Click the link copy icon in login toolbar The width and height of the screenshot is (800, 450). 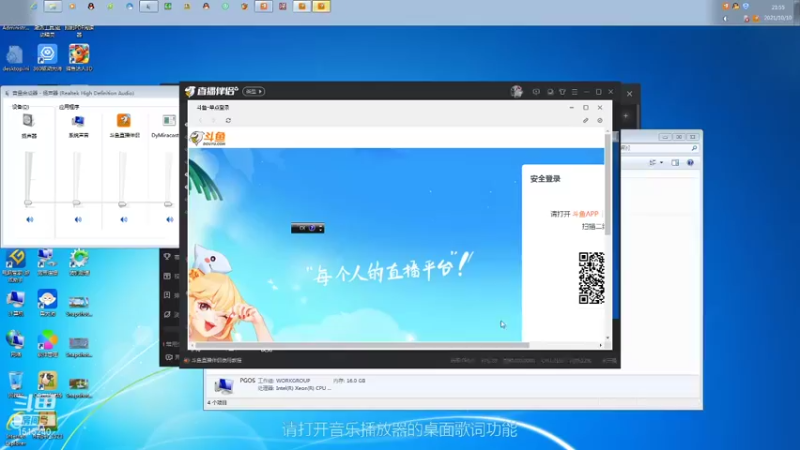[586, 120]
